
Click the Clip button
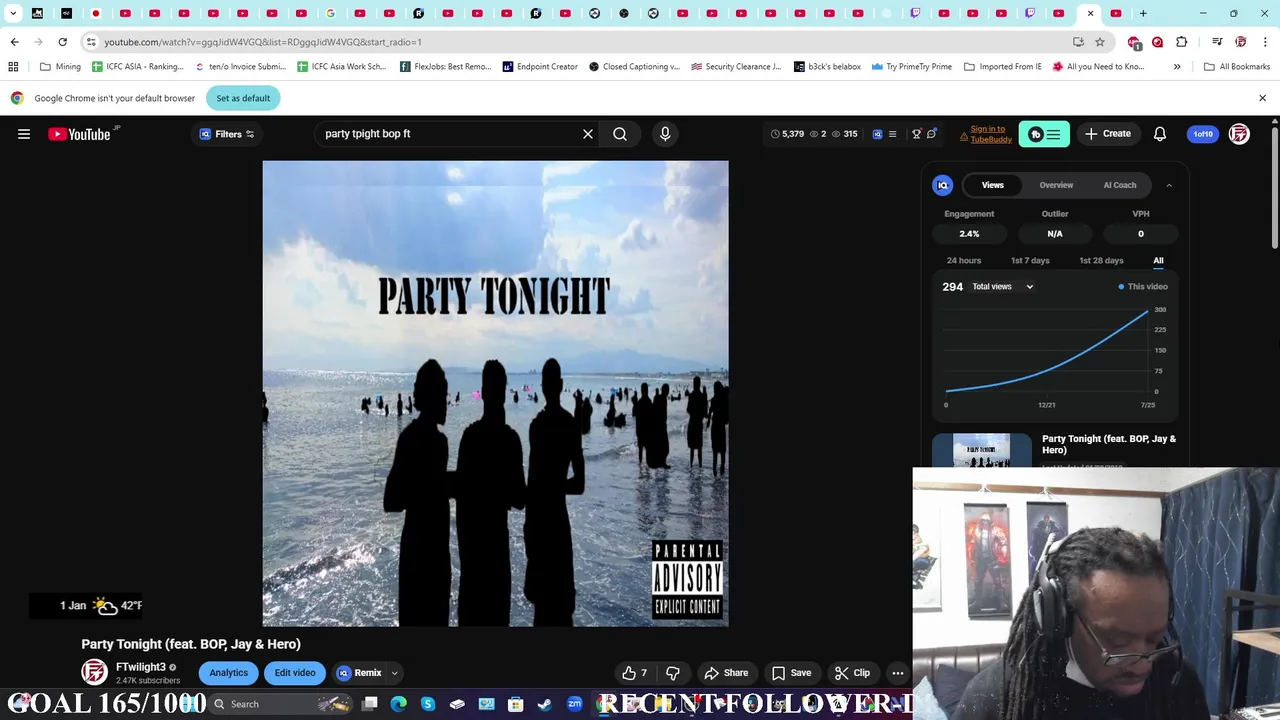point(853,673)
